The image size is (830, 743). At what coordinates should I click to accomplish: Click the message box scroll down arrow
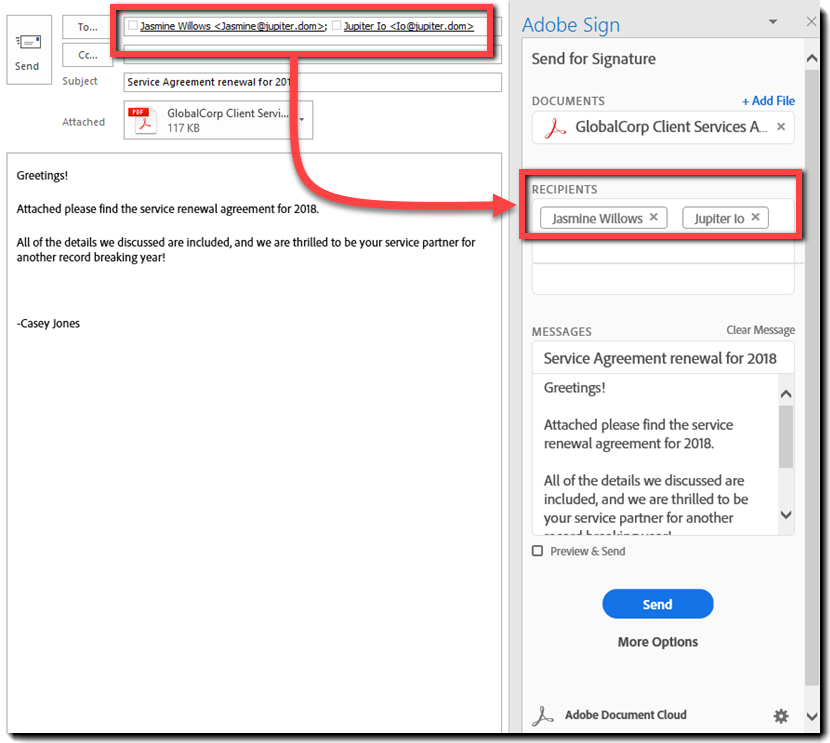click(x=786, y=515)
